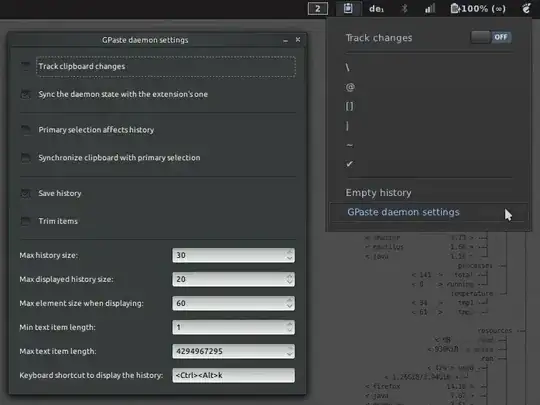Adjust Max displayed history size spinner

pos(289,279)
